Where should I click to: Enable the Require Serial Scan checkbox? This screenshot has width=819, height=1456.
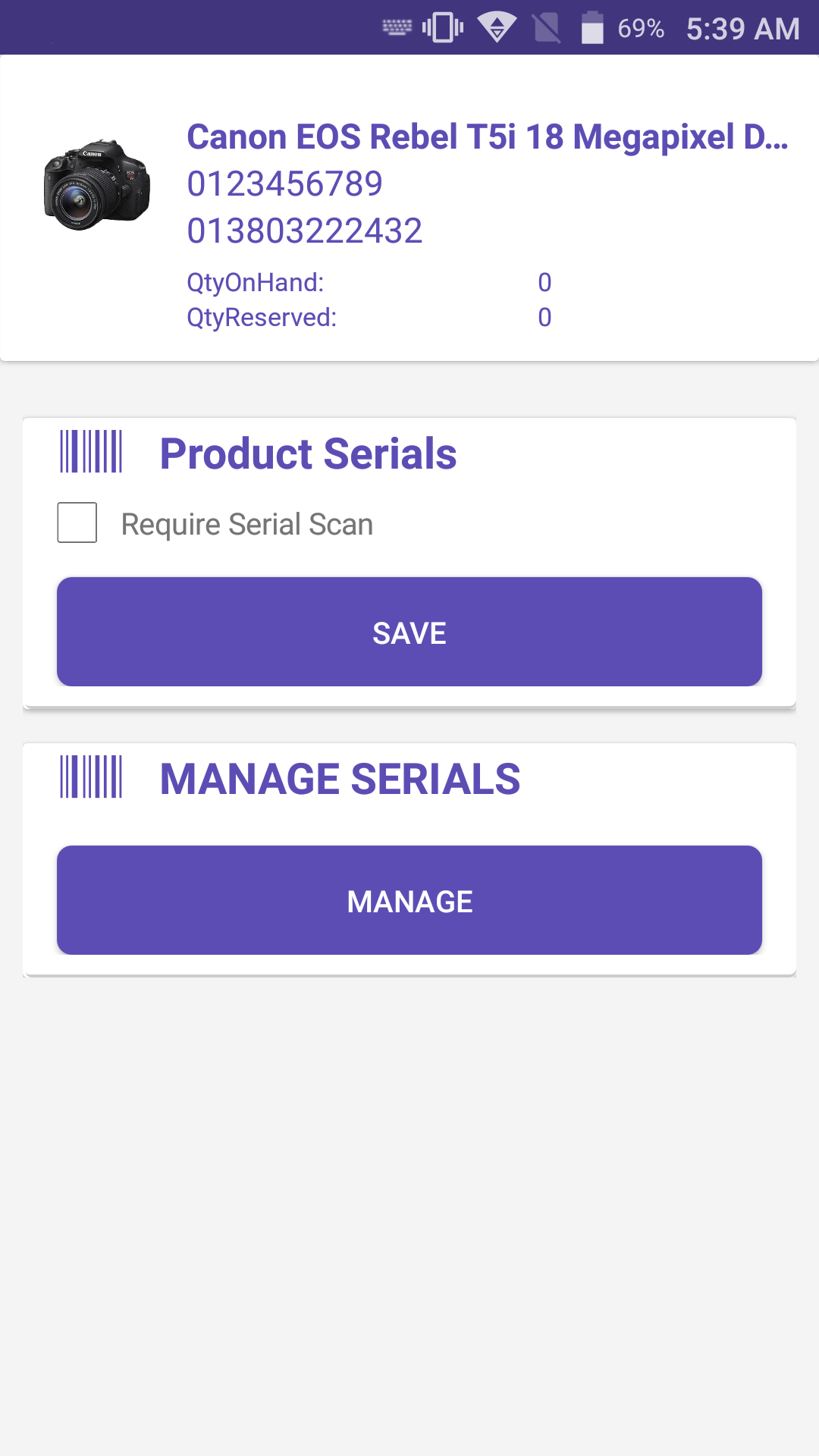[77, 522]
